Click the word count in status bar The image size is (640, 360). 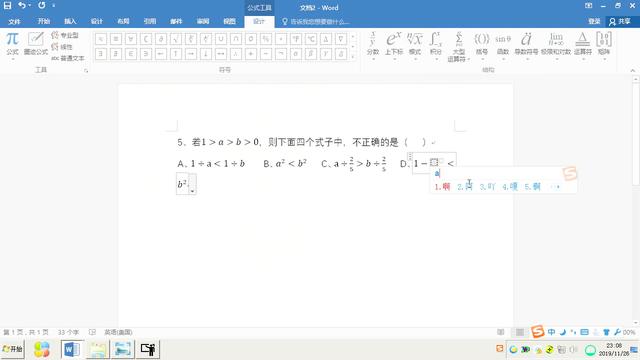coord(68,332)
